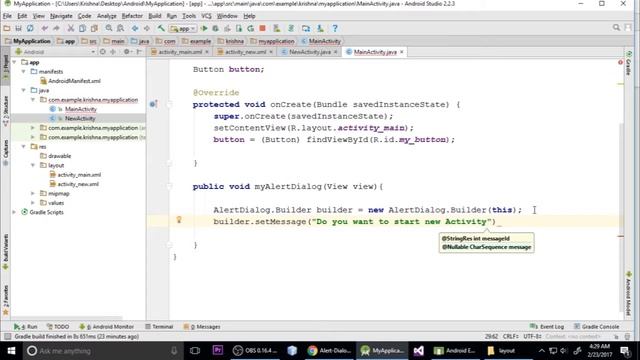Switch to the activity_main.xml editor tab
The width and height of the screenshot is (640, 360).
180,52
